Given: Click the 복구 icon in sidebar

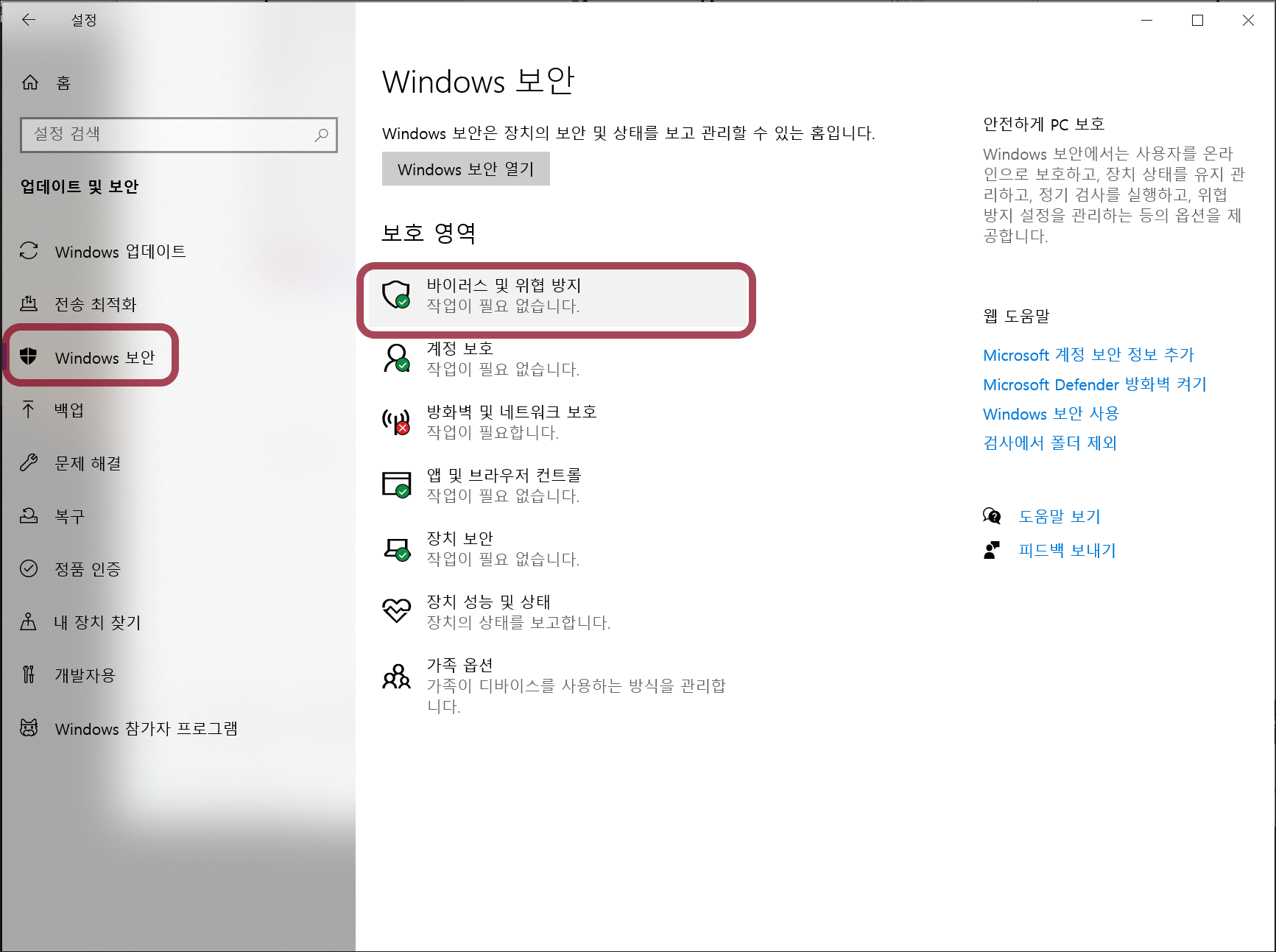Looking at the screenshot, I should tap(29, 515).
